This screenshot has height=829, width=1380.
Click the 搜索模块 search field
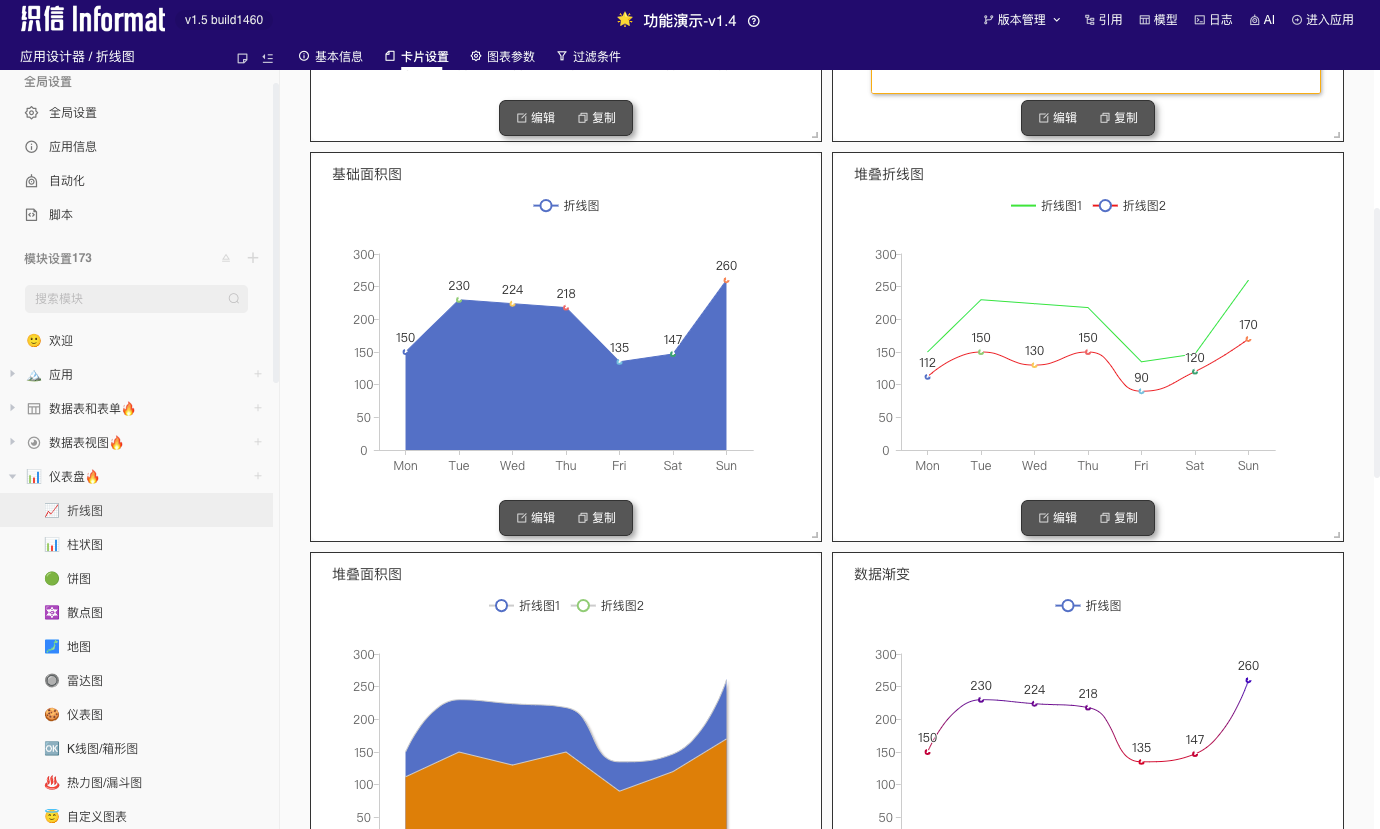tap(136, 298)
